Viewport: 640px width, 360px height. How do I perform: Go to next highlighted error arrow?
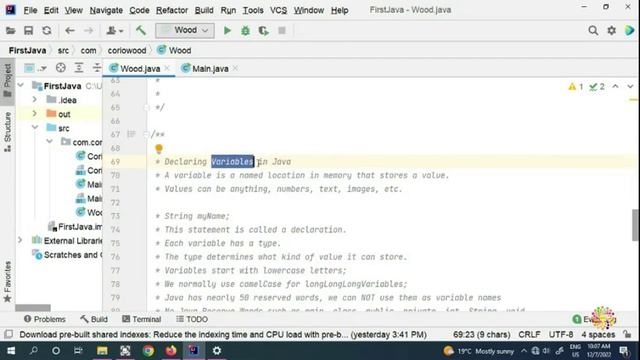630,87
